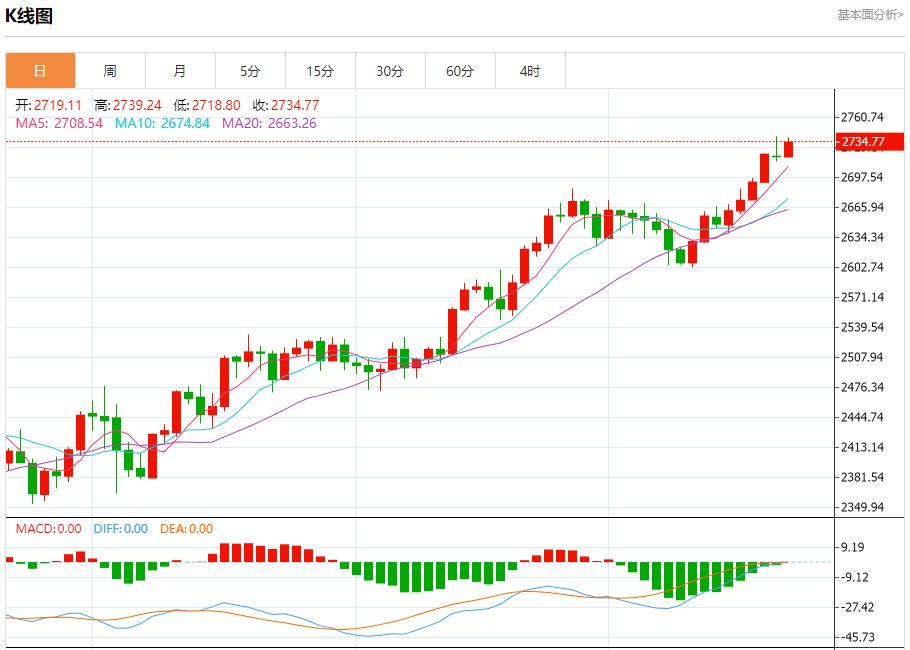Screen dimensions: 910x650
Task: Show the 30分 interval chart
Action: tap(390, 71)
